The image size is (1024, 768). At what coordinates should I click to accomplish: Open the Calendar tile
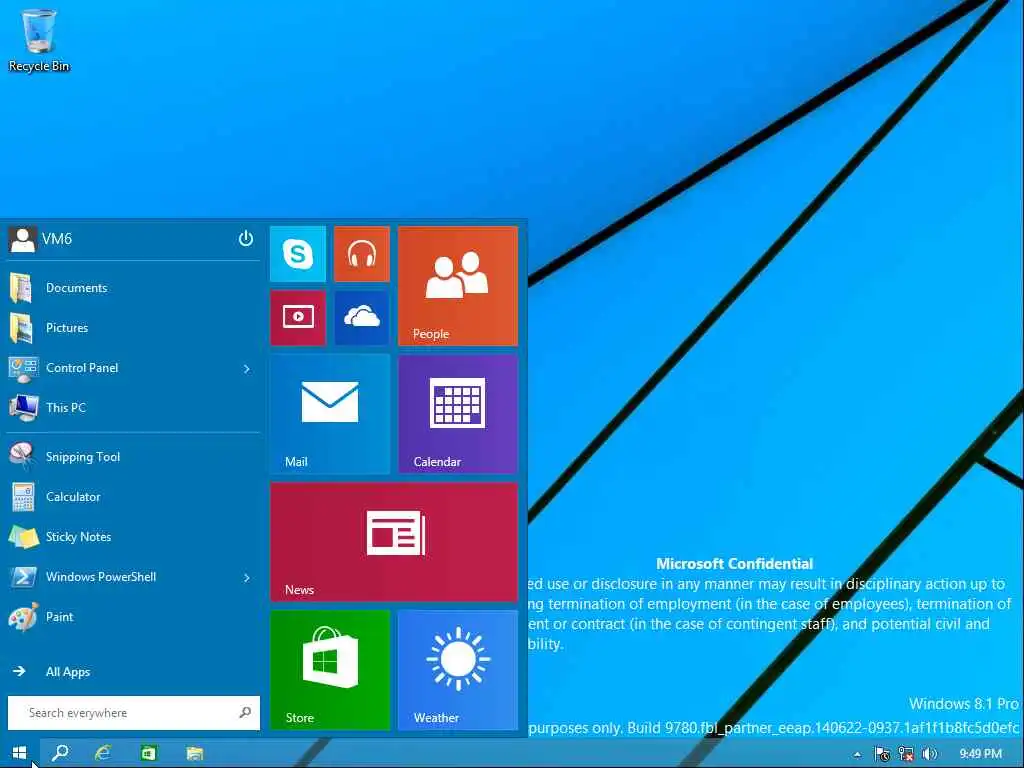coord(458,414)
